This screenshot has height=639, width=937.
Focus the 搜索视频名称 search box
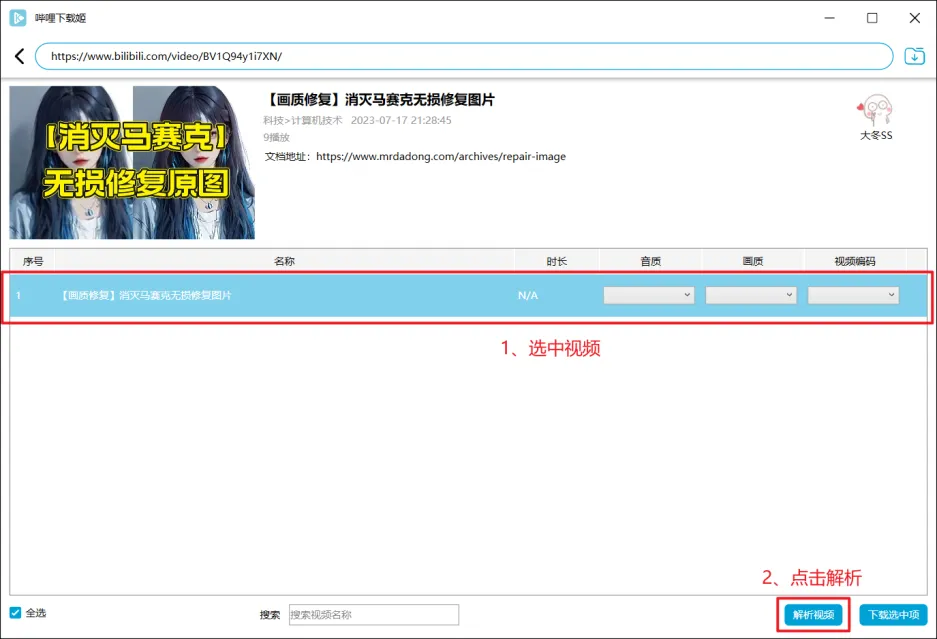click(373, 615)
